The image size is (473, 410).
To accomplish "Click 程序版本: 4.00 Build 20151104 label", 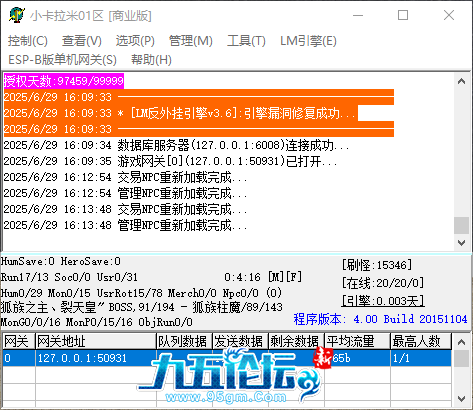I will [380, 319].
